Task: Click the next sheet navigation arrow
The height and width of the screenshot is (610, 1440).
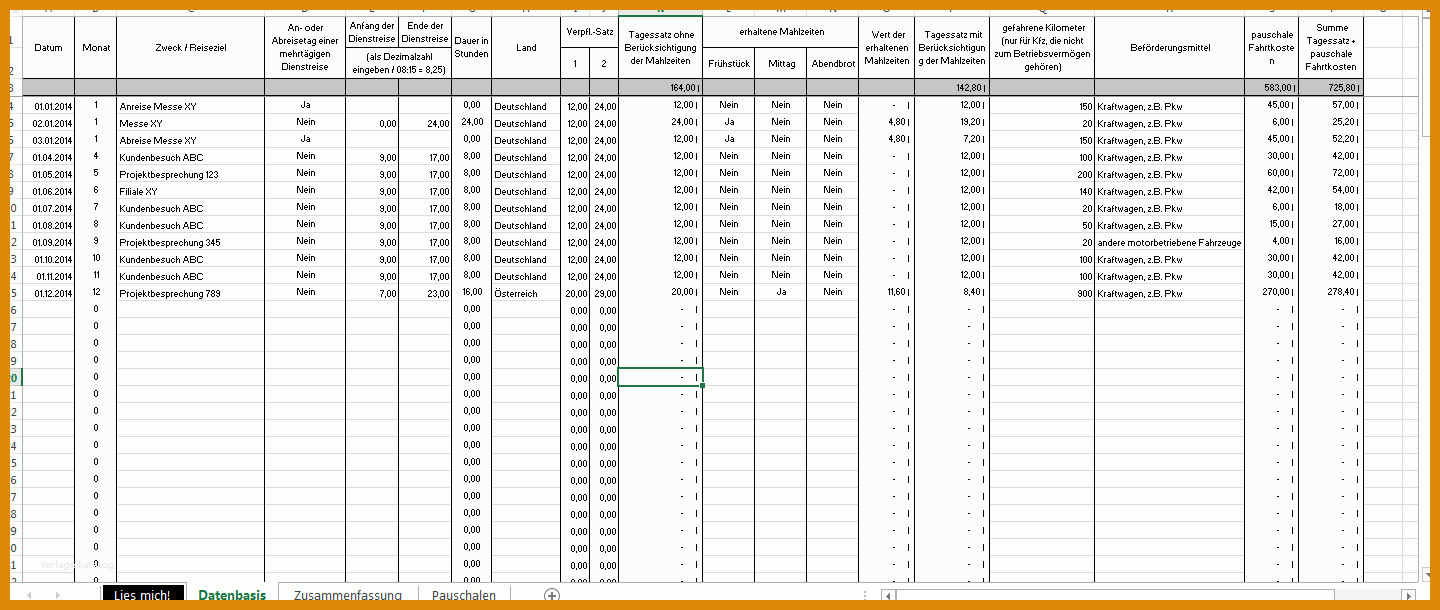Action: [56, 595]
